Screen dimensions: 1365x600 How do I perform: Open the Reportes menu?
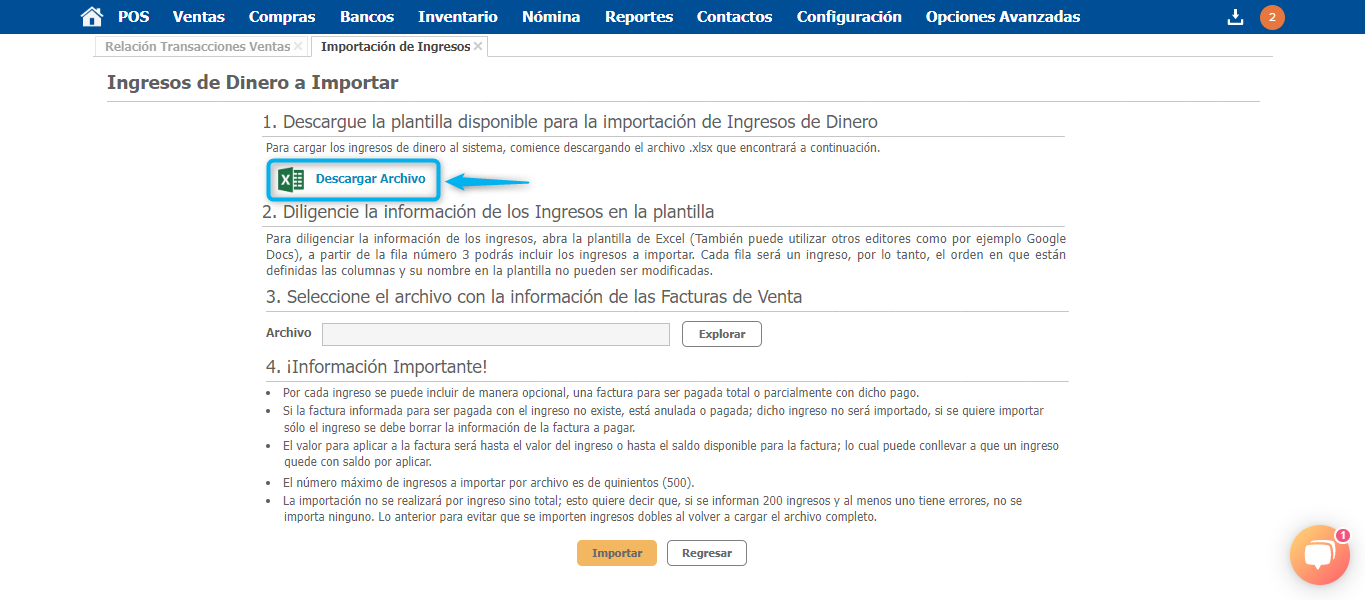click(x=639, y=17)
